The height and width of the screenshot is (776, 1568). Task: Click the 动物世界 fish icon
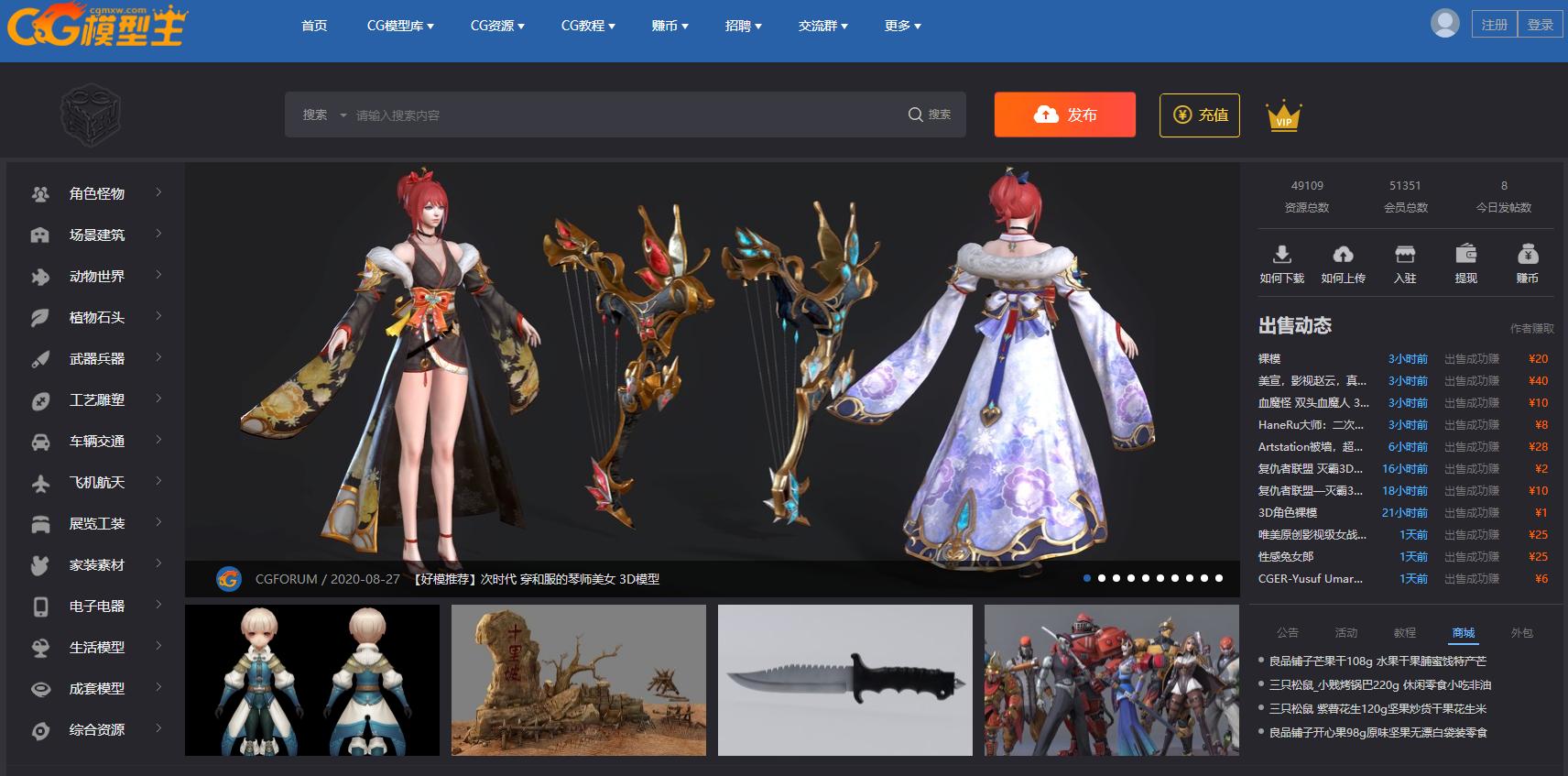coord(39,277)
